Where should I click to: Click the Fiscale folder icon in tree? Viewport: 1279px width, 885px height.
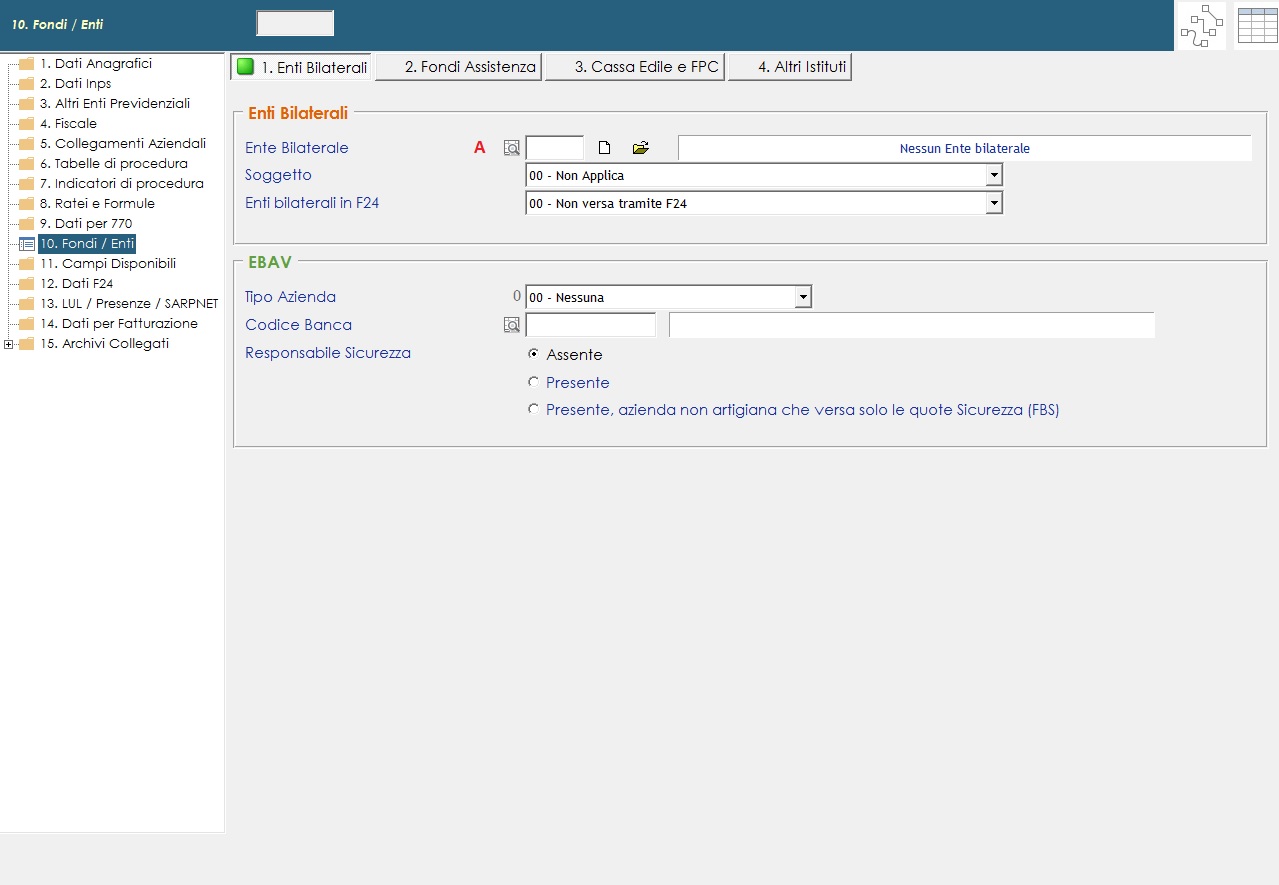26,124
